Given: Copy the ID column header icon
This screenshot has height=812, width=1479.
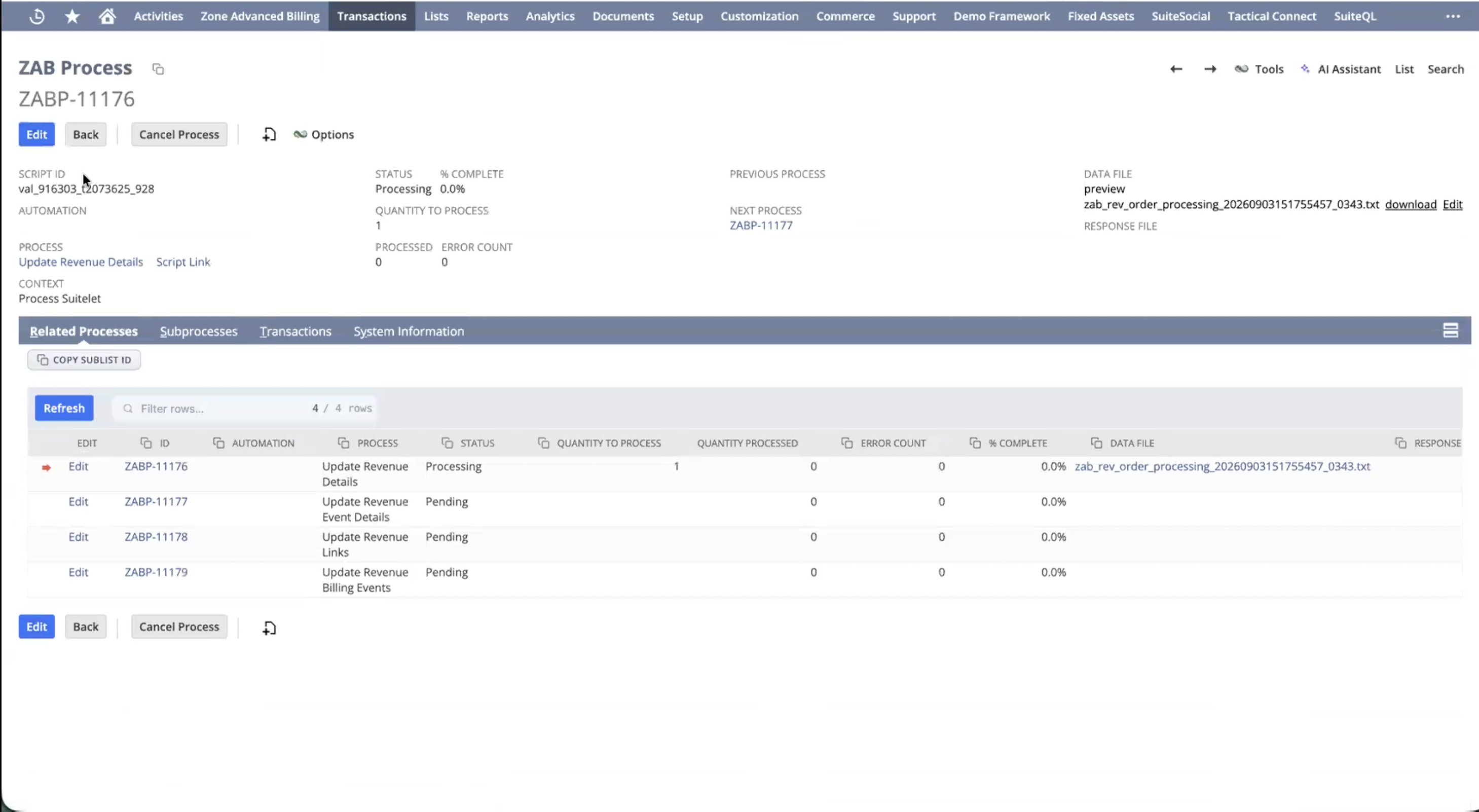Looking at the screenshot, I should pos(146,443).
